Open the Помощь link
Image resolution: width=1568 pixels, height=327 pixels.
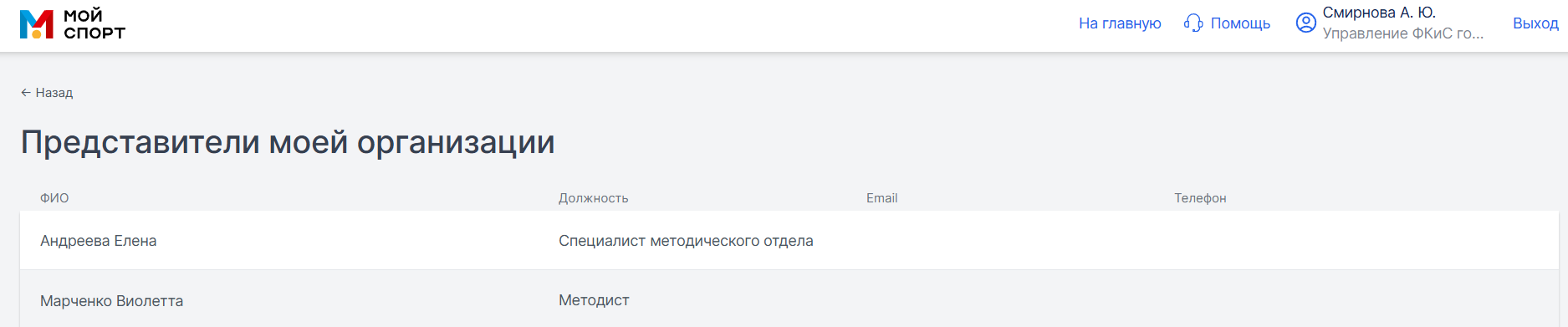click(x=1240, y=23)
